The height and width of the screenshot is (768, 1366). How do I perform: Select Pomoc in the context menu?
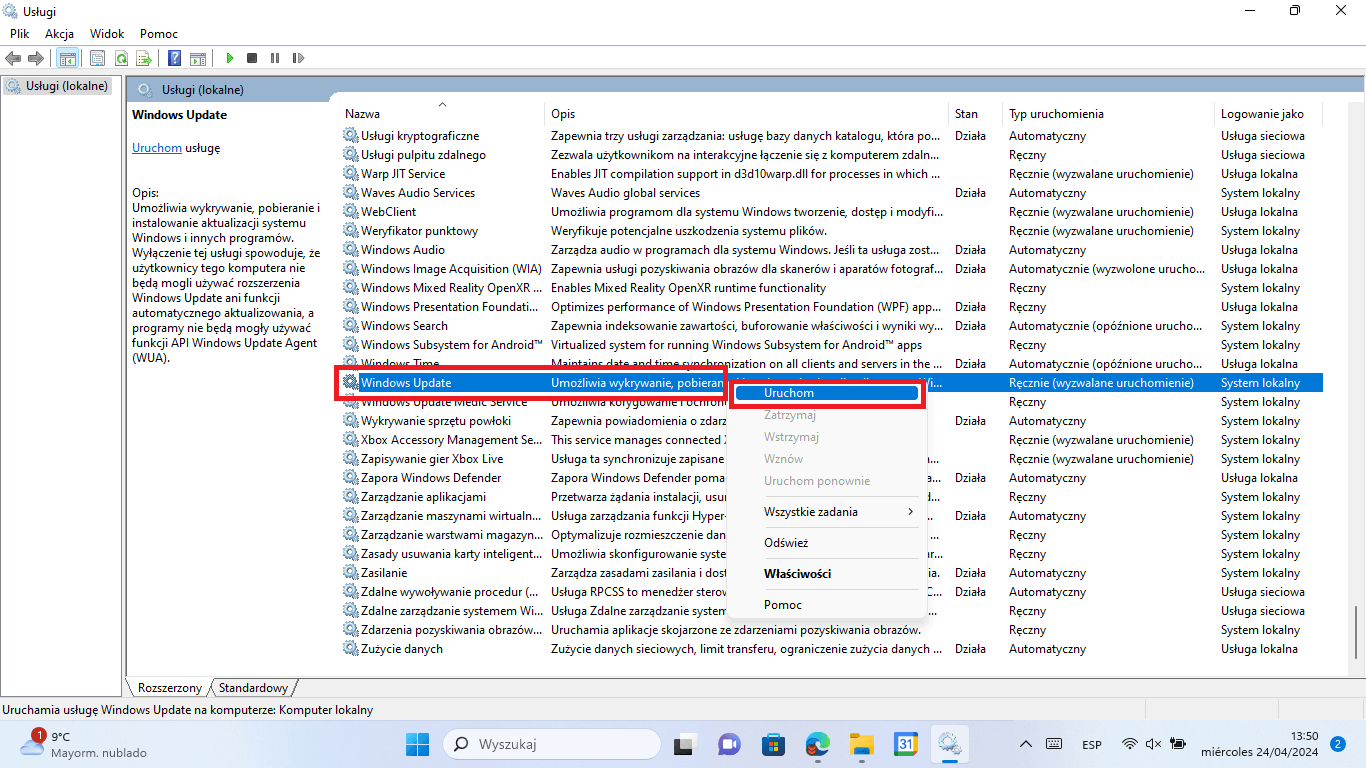(826, 605)
